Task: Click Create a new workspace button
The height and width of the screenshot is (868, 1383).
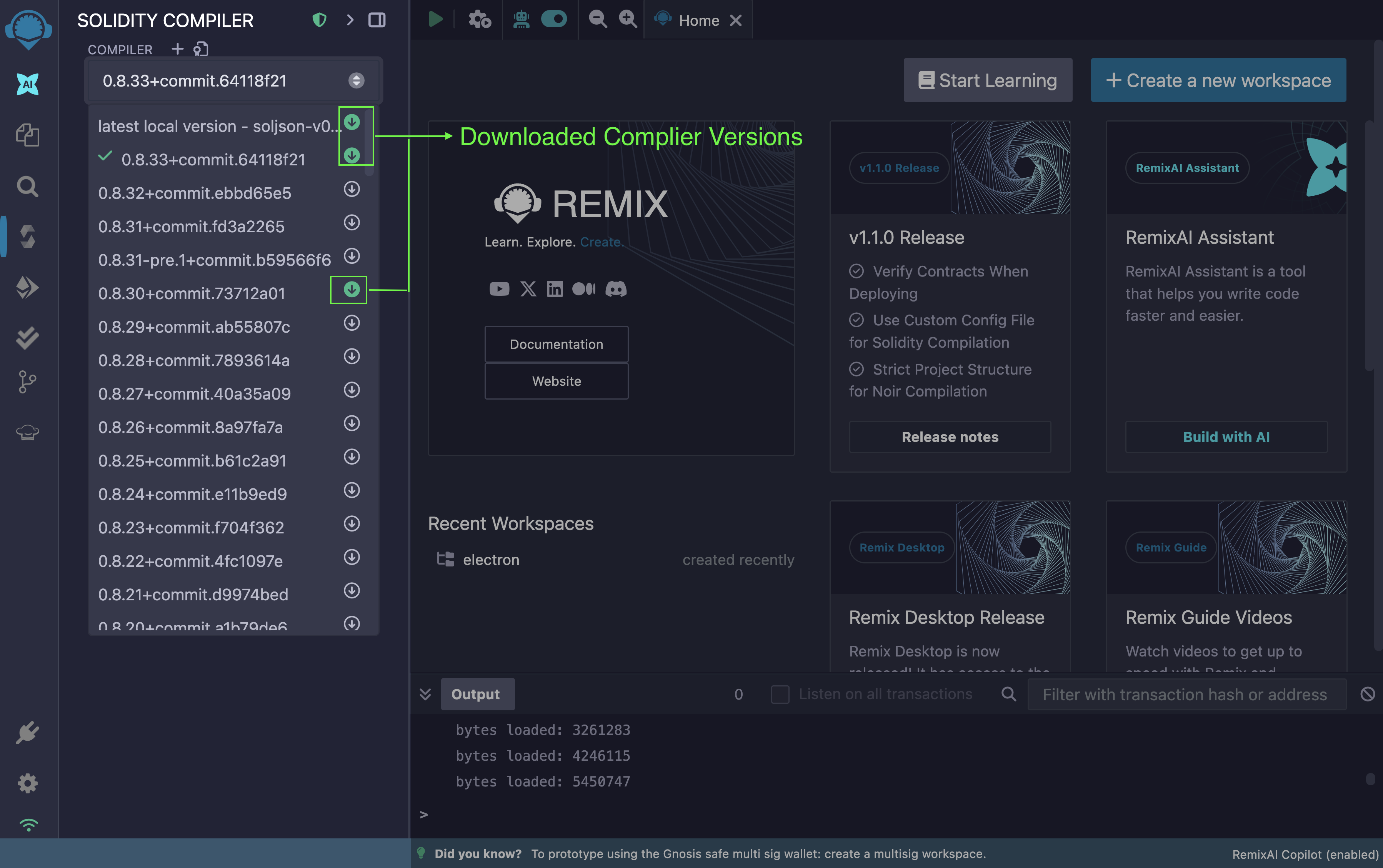Action: pyautogui.click(x=1218, y=80)
